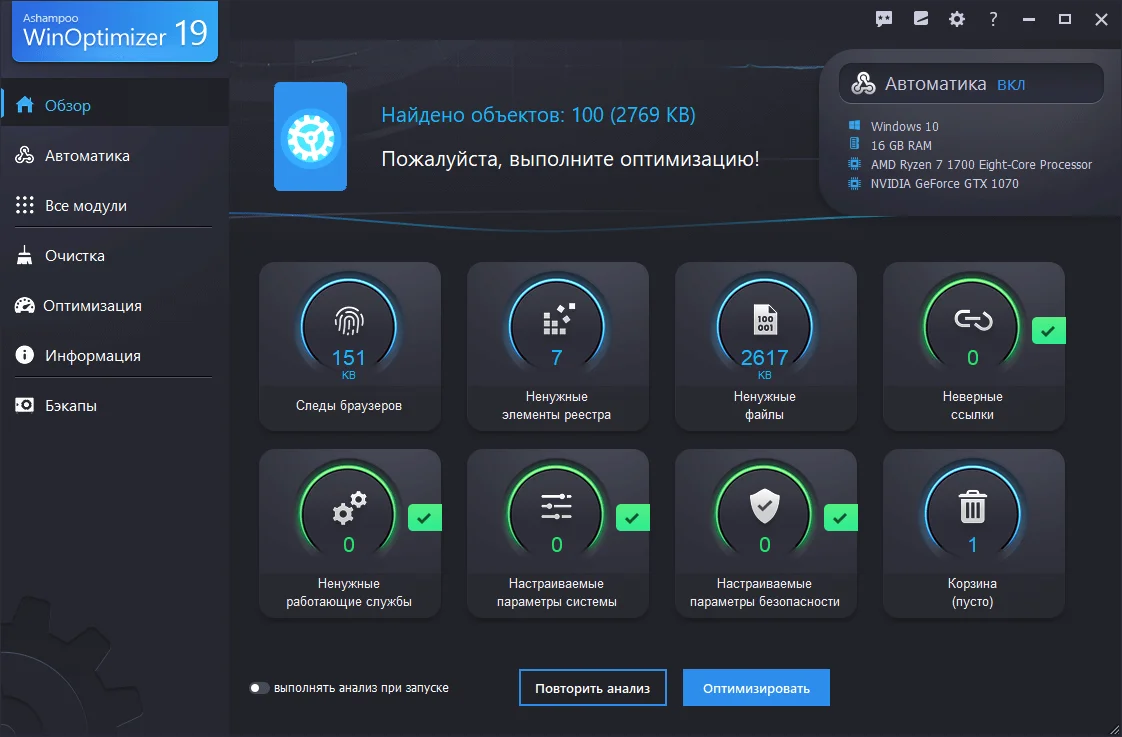
Task: Click the feedback chat icon in title bar
Action: click(x=884, y=18)
